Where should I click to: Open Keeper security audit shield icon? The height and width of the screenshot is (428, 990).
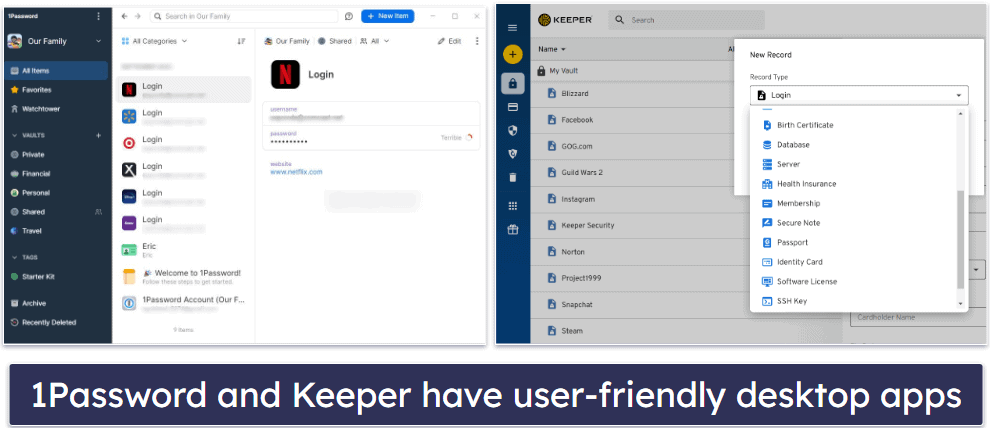click(x=513, y=131)
